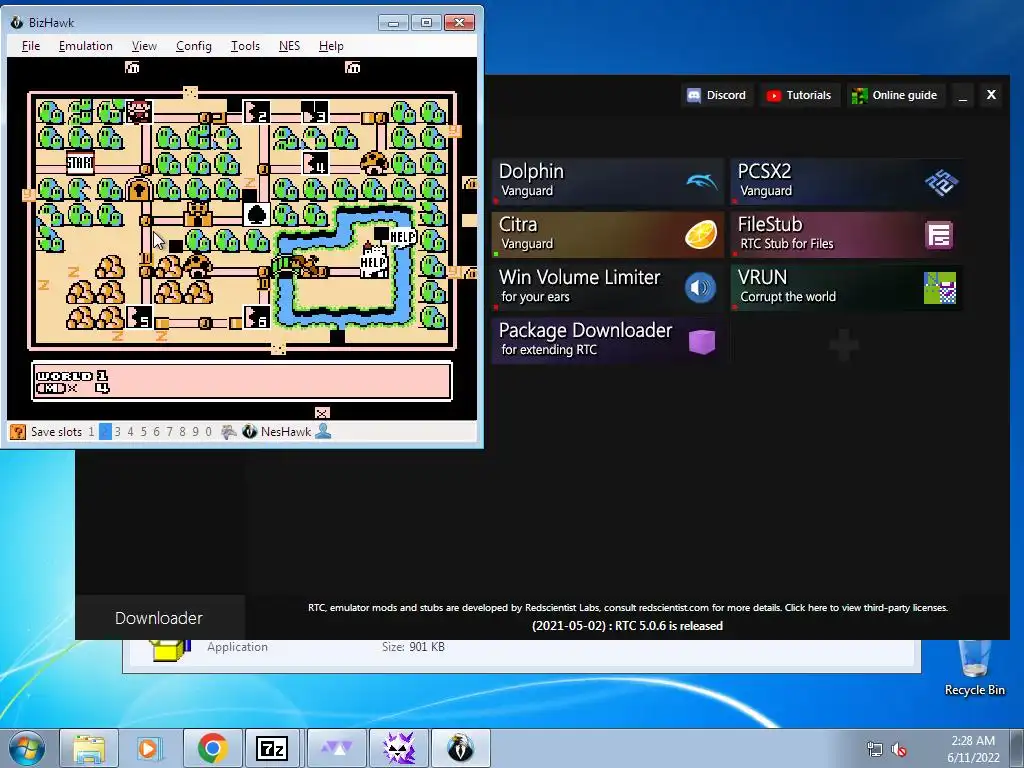Open the Tools menu
This screenshot has height=768, width=1024.
[x=245, y=46]
